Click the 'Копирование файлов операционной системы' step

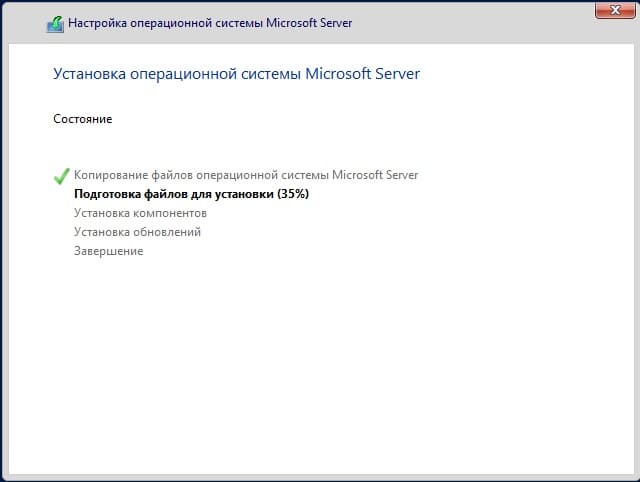(246, 175)
